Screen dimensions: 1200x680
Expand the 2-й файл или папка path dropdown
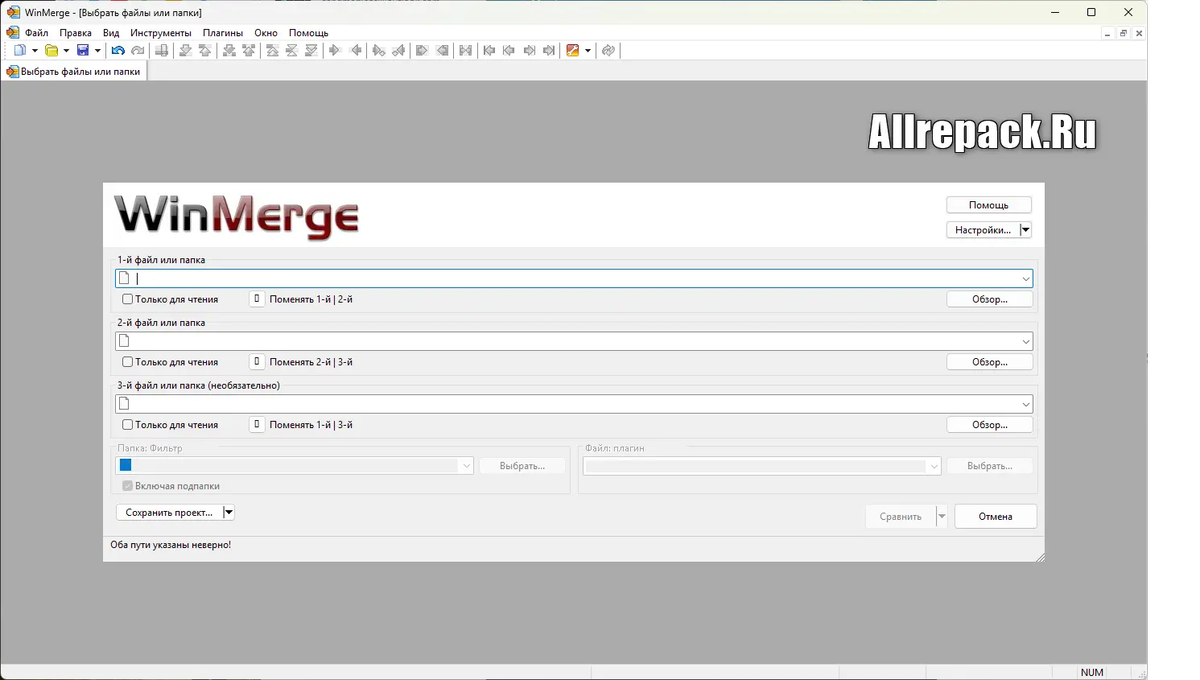click(x=1026, y=341)
